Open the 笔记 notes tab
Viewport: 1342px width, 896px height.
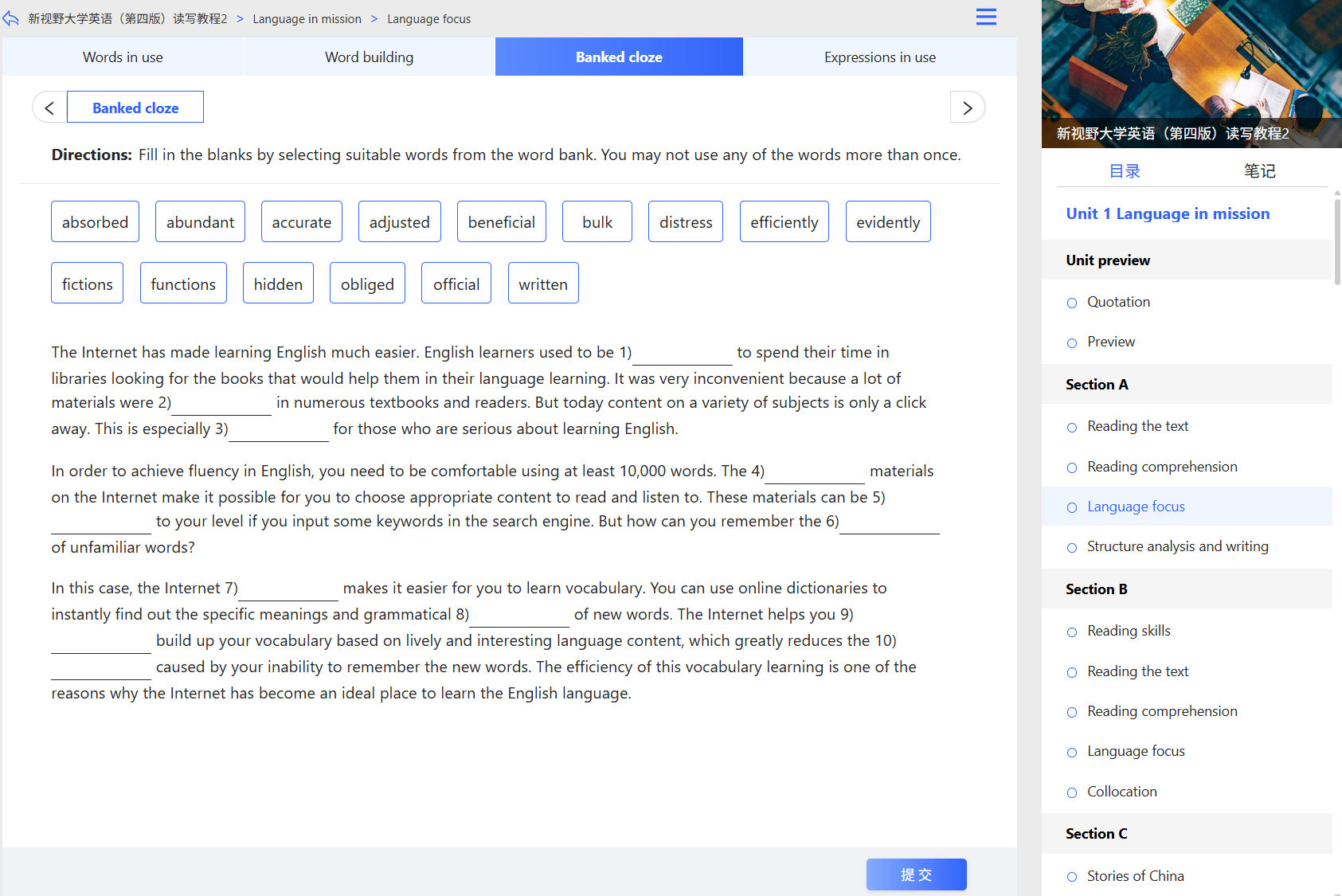coord(1259,170)
